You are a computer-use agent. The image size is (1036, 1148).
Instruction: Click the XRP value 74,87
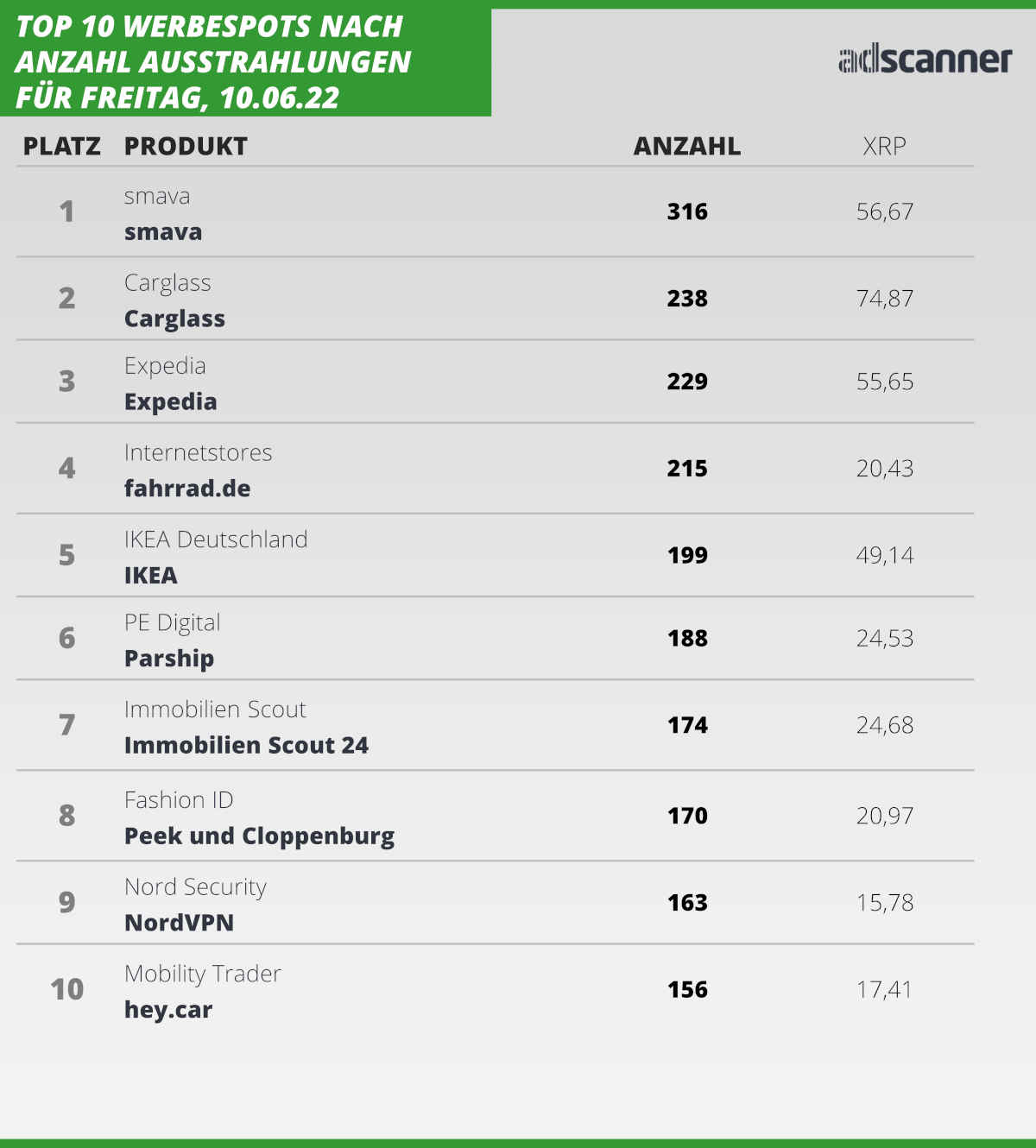coord(885,299)
